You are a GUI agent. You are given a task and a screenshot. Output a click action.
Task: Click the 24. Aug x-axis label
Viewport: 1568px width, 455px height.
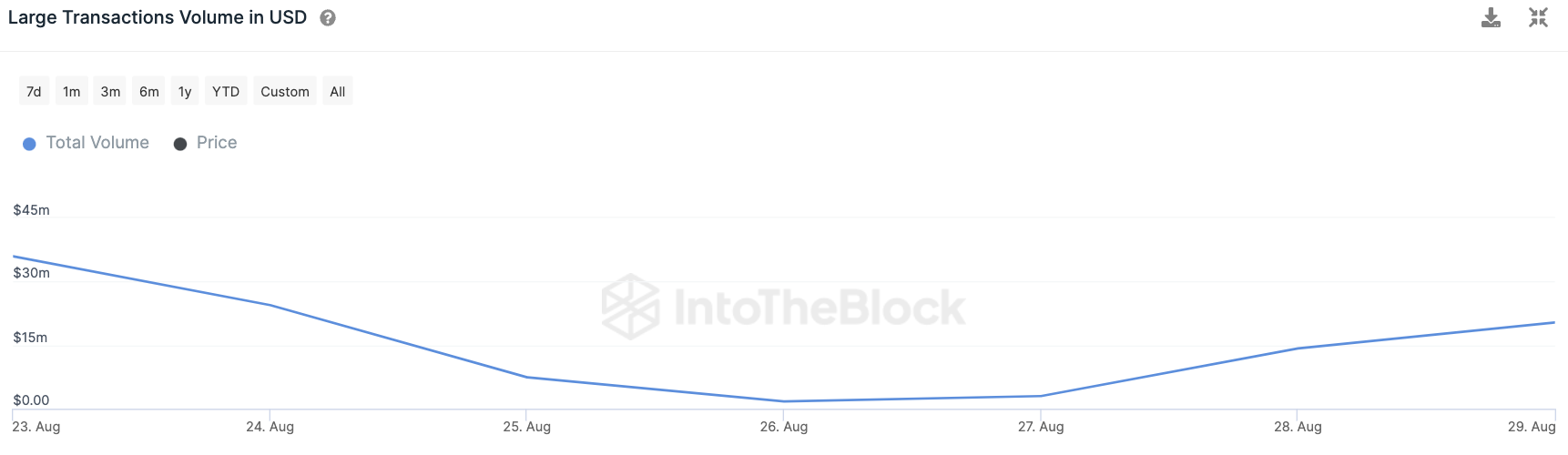pyautogui.click(x=270, y=427)
